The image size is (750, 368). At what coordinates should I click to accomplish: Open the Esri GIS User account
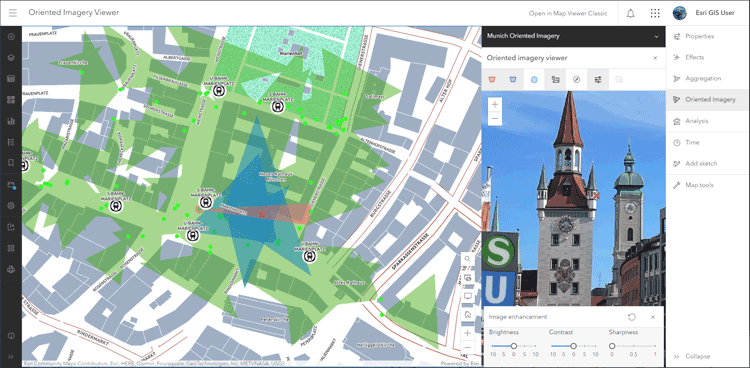click(704, 13)
